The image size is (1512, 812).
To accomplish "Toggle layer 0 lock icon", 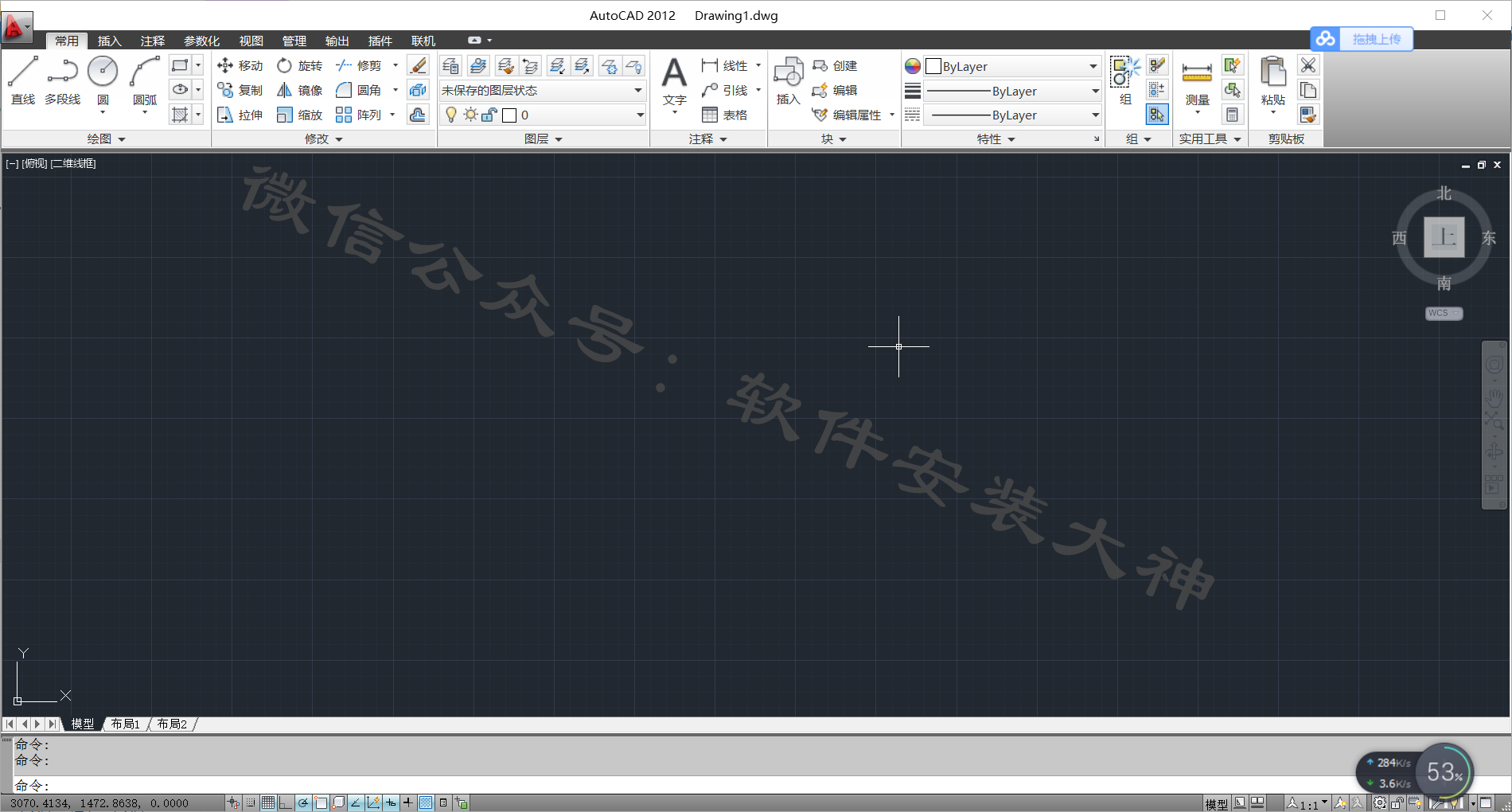I will click(489, 115).
